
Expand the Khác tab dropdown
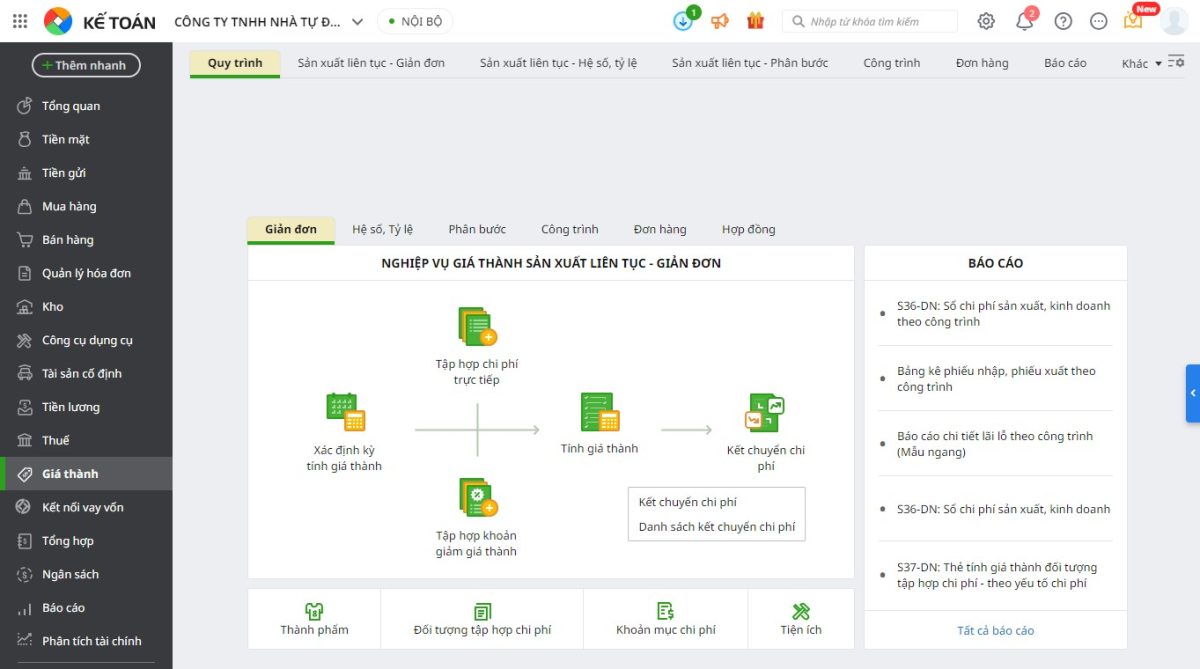pos(1141,63)
